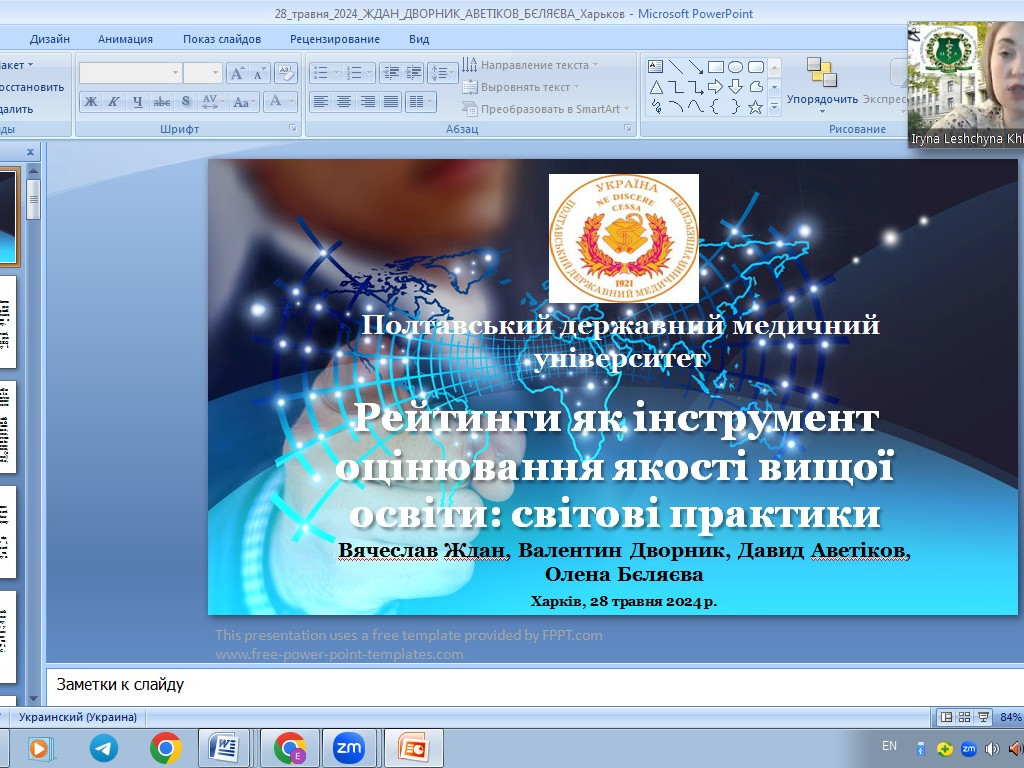
Task: Open the font name dropdown
Action: (176, 73)
